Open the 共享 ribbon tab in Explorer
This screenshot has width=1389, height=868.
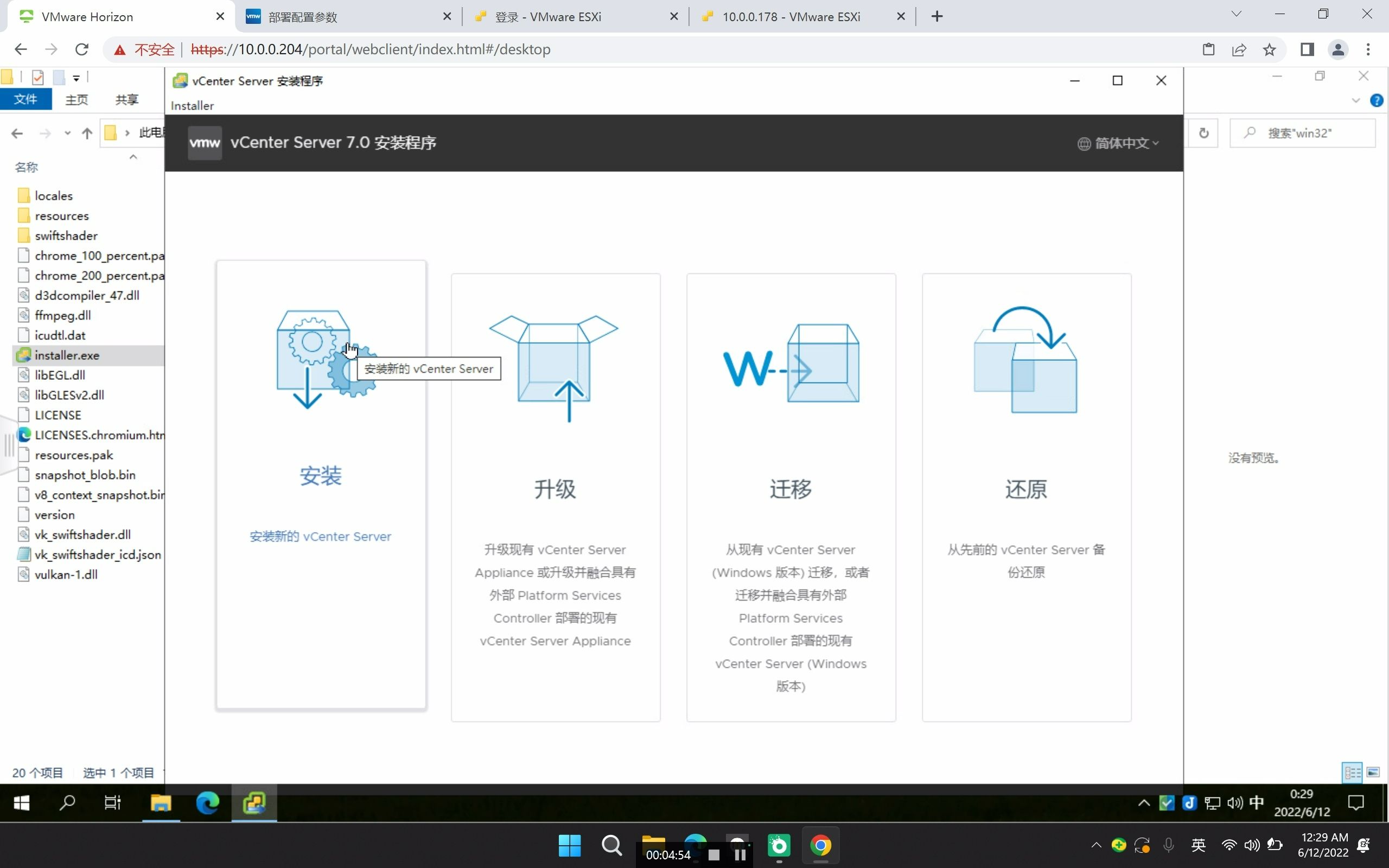coord(126,100)
